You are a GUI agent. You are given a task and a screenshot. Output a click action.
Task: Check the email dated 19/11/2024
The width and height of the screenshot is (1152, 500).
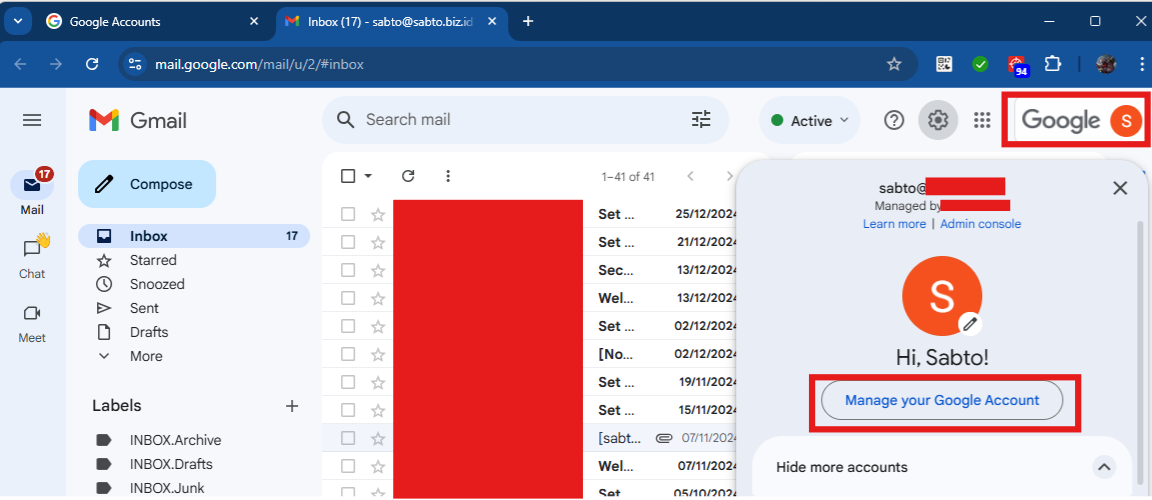[348, 383]
